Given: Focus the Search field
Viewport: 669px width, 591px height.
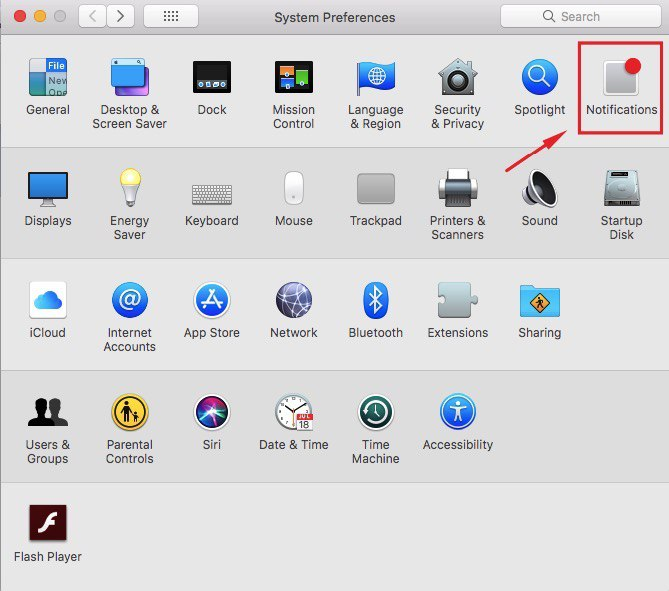Looking at the screenshot, I should (581, 16).
